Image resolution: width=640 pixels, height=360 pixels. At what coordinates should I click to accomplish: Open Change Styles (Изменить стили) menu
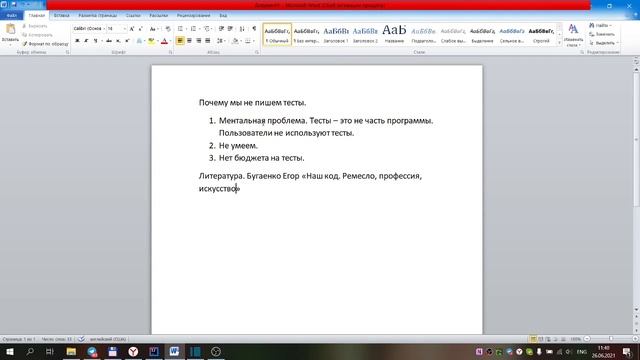click(573, 35)
